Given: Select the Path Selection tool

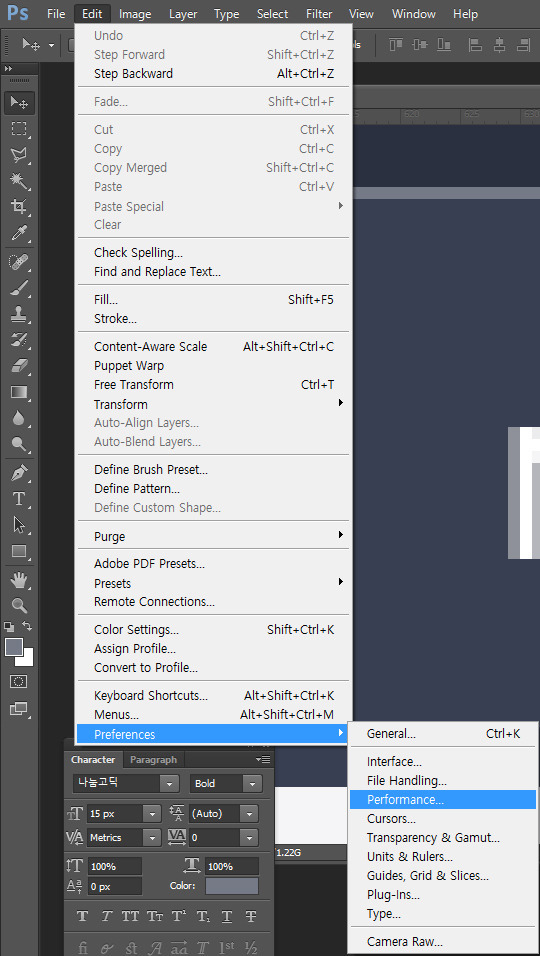Looking at the screenshot, I should pyautogui.click(x=19, y=525).
